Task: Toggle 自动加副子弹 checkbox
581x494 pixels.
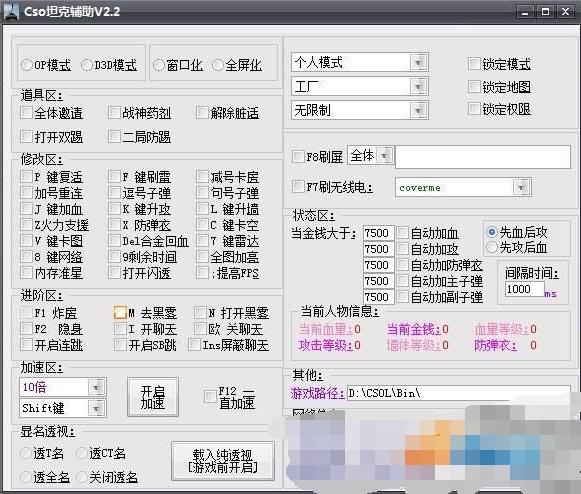Action: (402, 297)
